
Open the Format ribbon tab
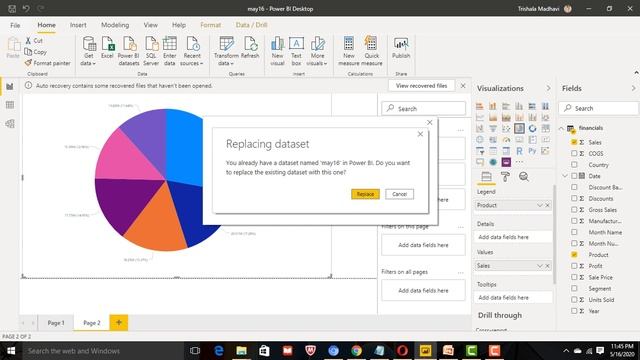(x=211, y=25)
